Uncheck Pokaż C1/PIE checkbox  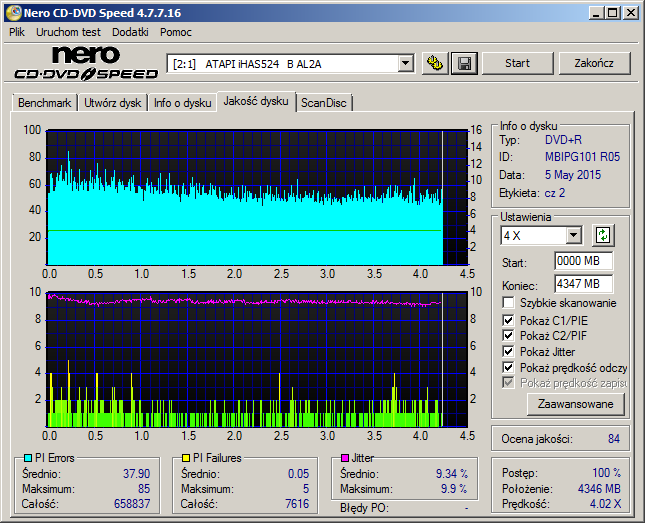(508, 320)
